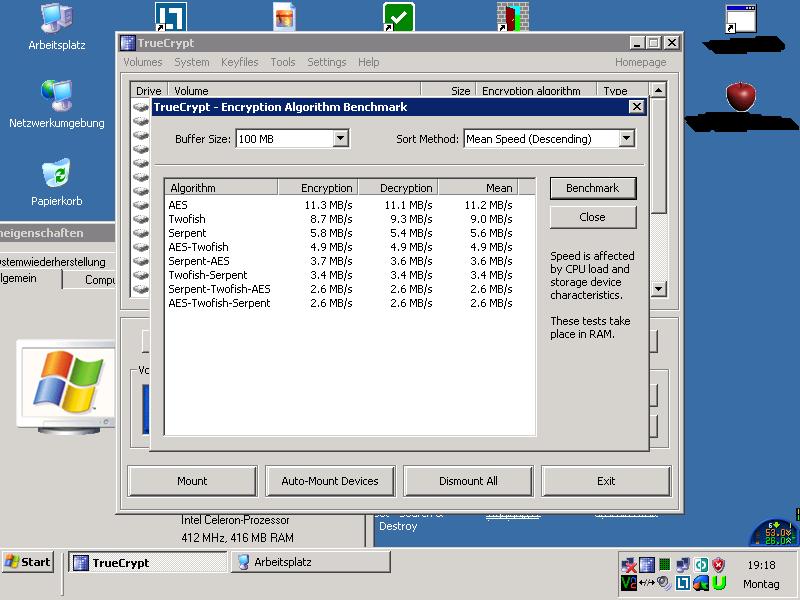This screenshot has height=600, width=800.
Task: Select the Twofish-Serpent row
Action: click(350, 275)
